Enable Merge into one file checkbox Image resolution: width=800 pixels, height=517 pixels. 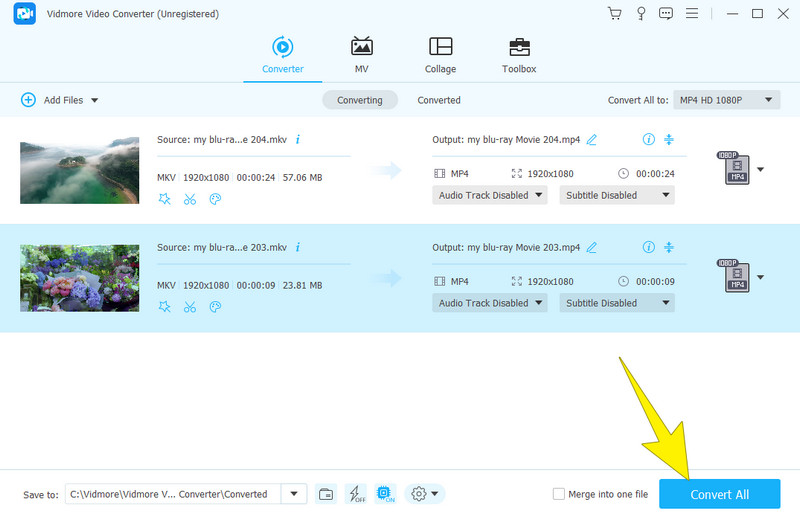tap(559, 494)
